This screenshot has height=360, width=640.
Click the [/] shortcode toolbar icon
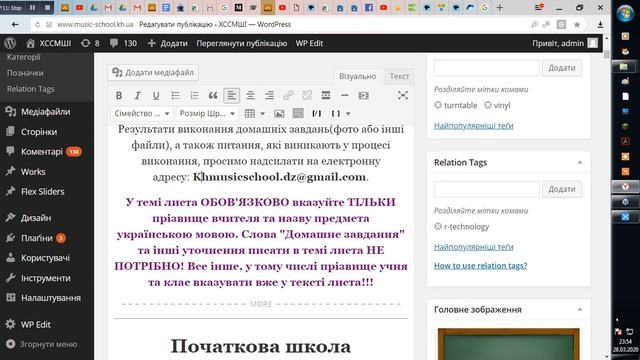click(x=317, y=113)
